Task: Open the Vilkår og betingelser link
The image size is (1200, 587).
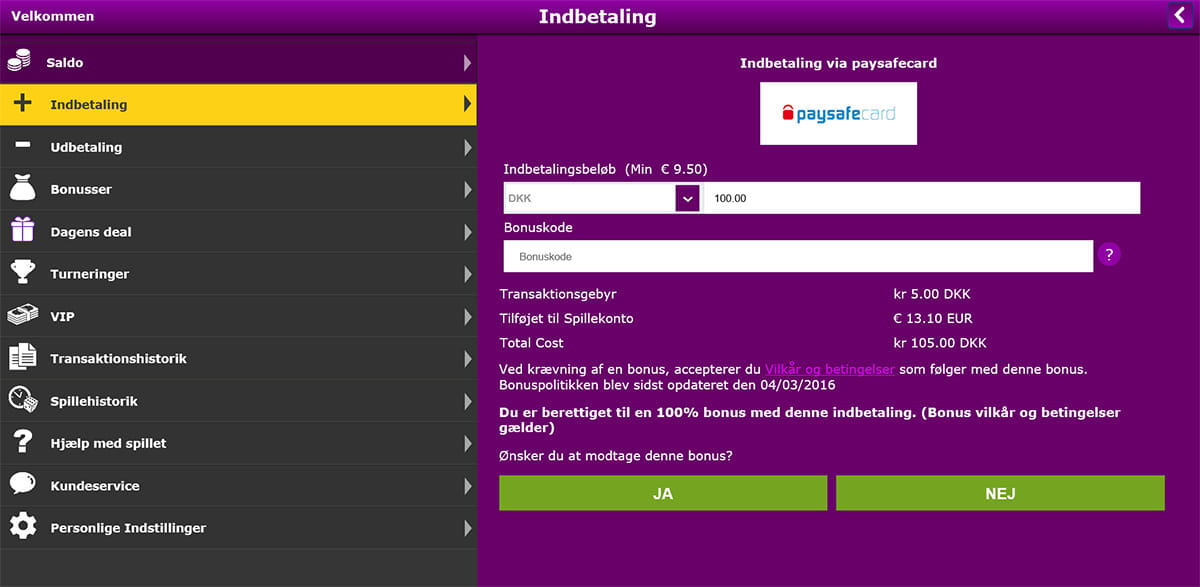Action: [x=830, y=369]
